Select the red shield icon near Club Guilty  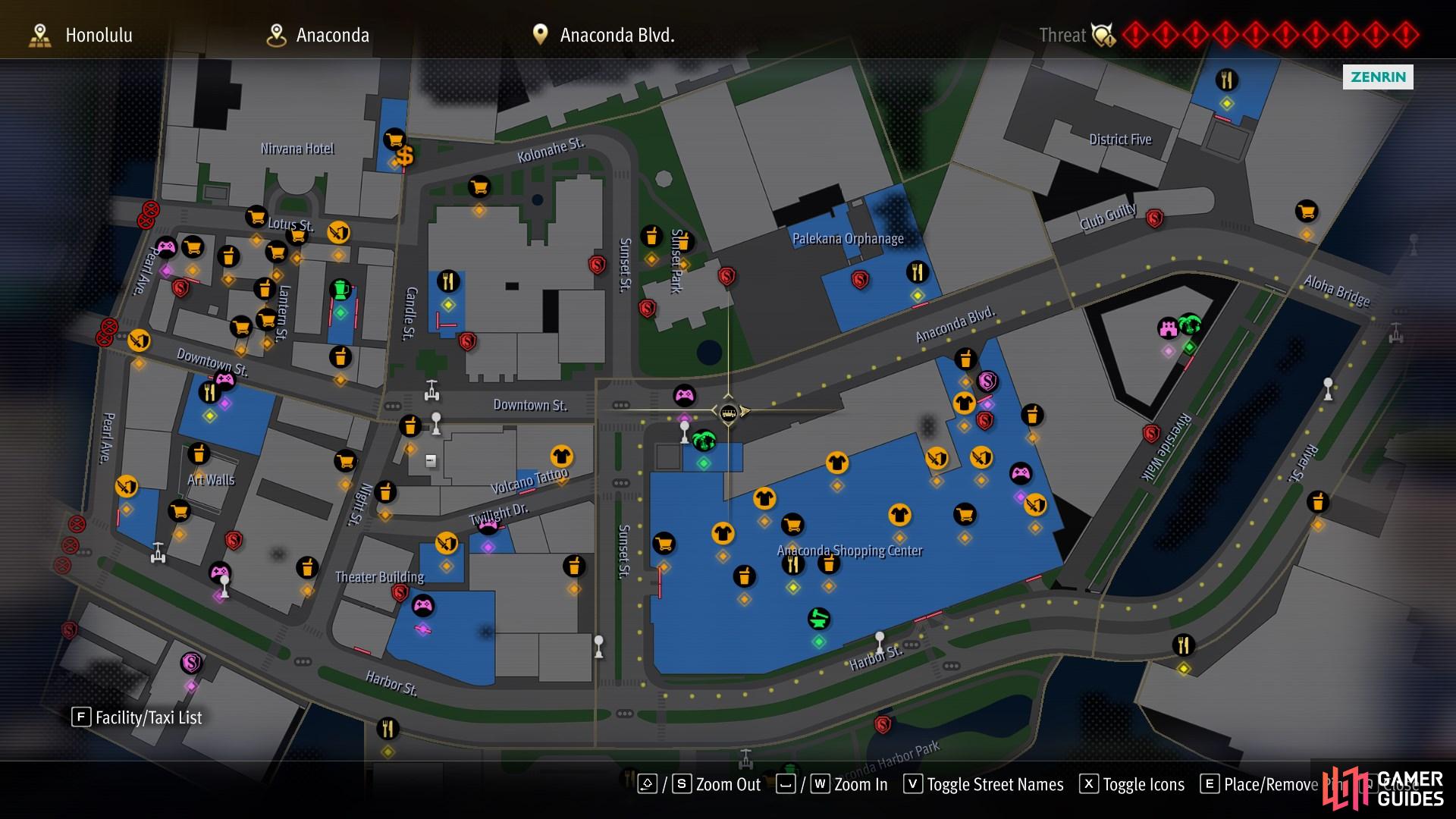click(1154, 219)
